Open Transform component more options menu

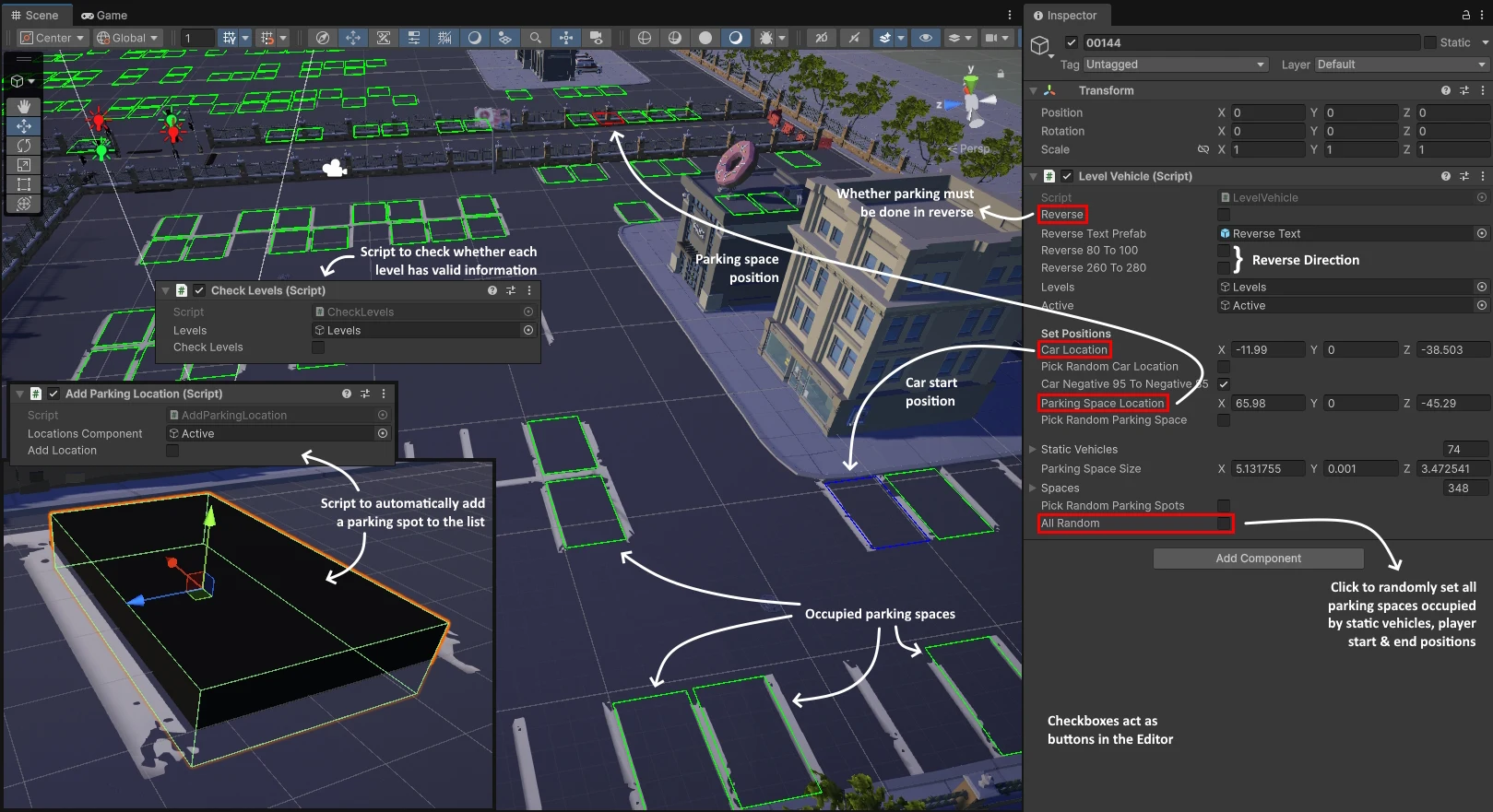(x=1483, y=90)
